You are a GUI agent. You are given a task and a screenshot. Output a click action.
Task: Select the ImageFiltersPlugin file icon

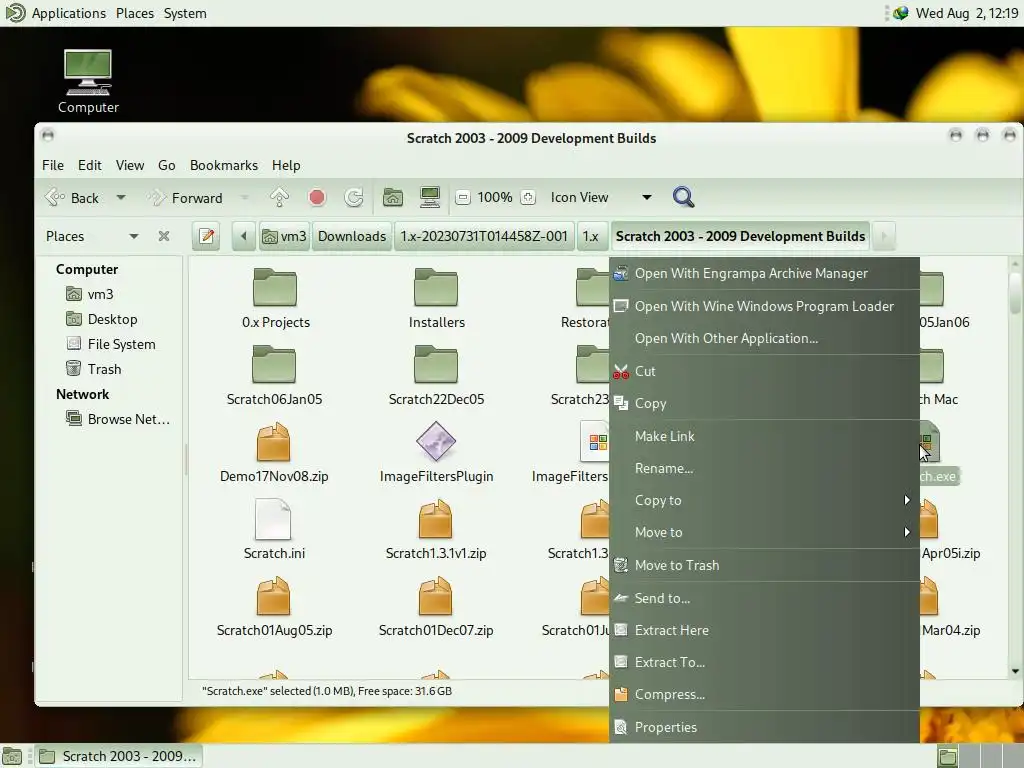click(x=436, y=442)
